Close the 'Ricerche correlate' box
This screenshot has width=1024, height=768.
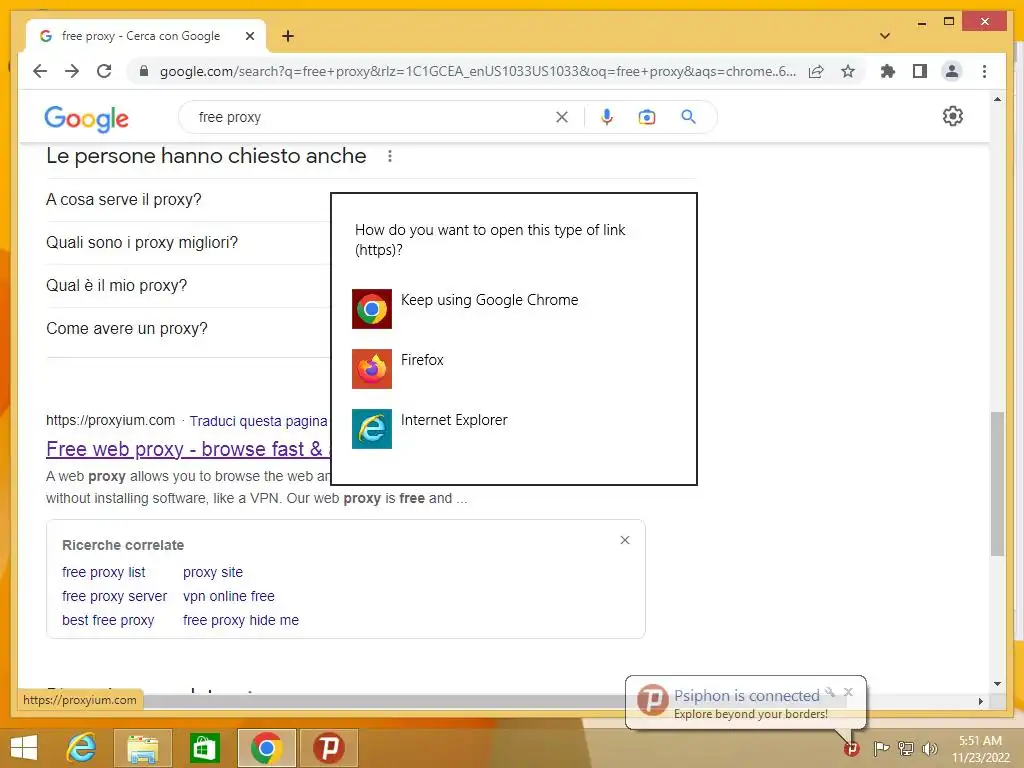(625, 540)
